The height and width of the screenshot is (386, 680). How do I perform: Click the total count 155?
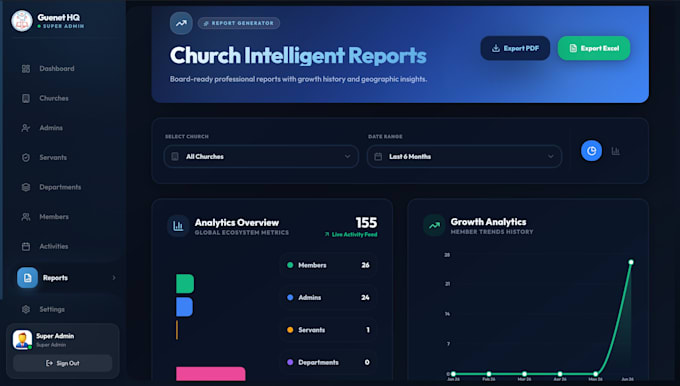click(x=366, y=223)
